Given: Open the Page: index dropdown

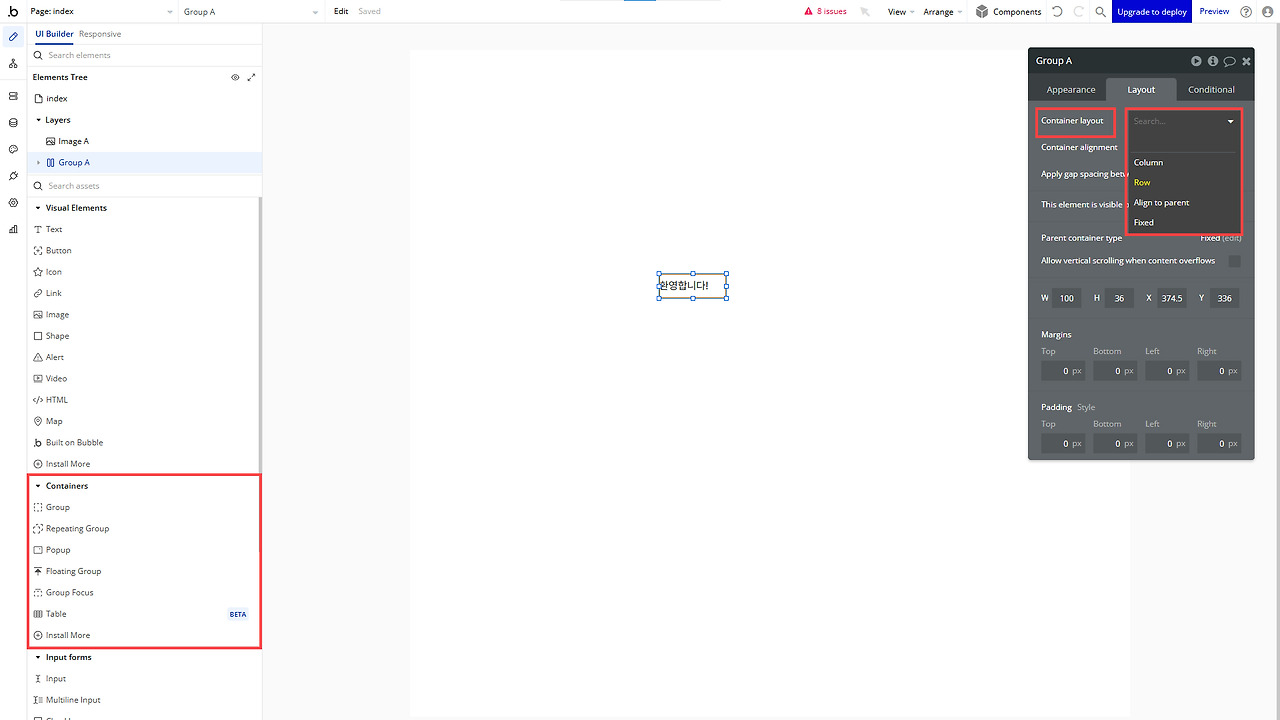Looking at the screenshot, I should coord(101,11).
